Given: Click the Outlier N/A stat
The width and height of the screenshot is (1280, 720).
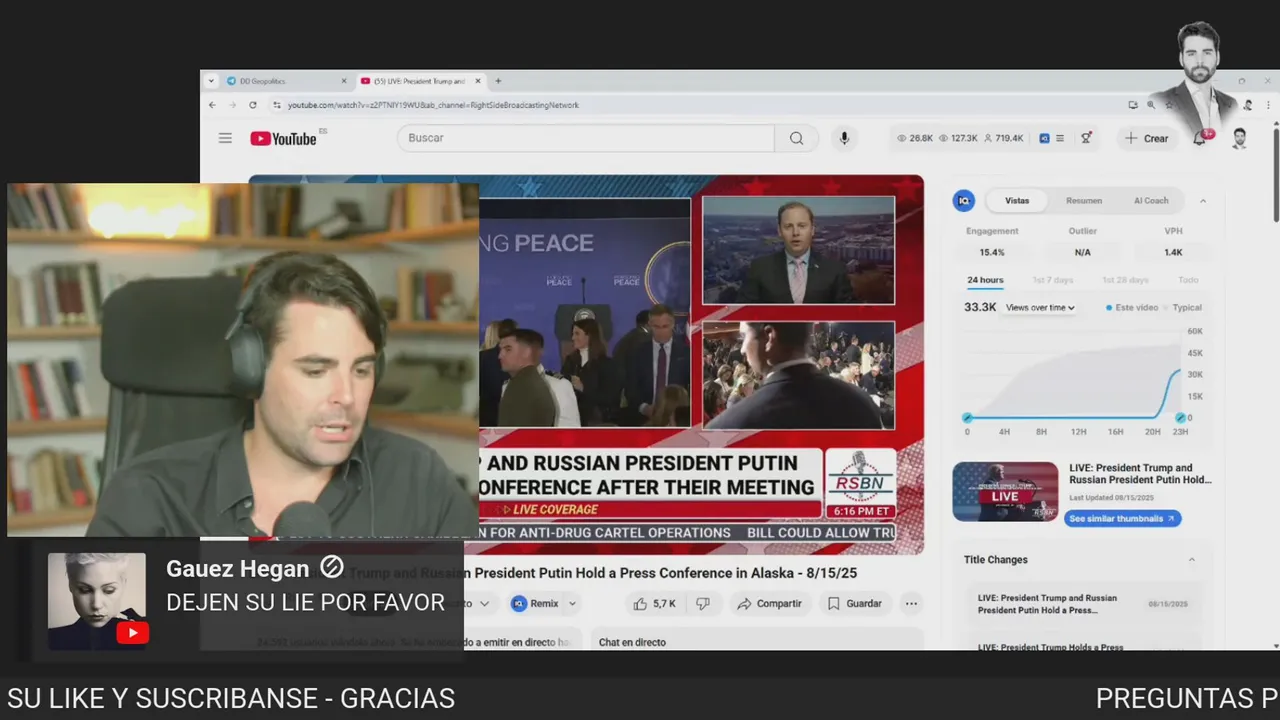Looking at the screenshot, I should 1083,241.
